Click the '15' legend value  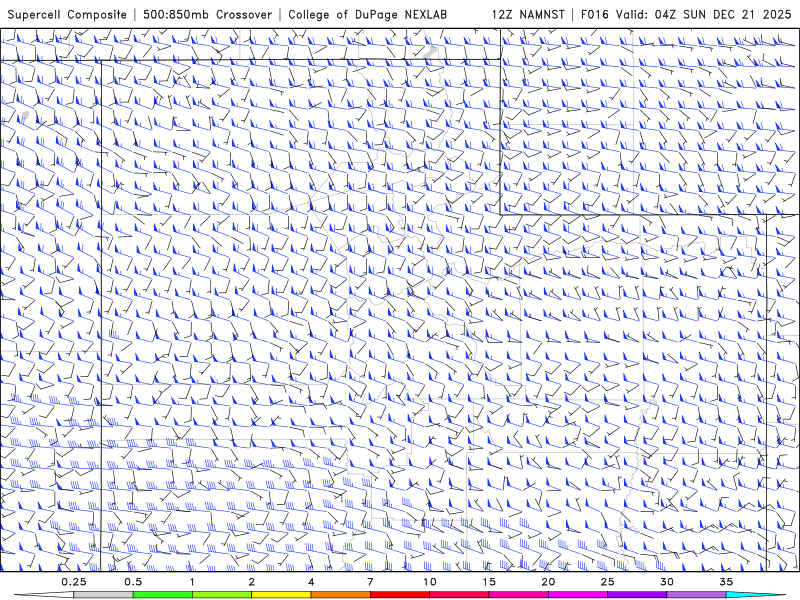point(489,582)
